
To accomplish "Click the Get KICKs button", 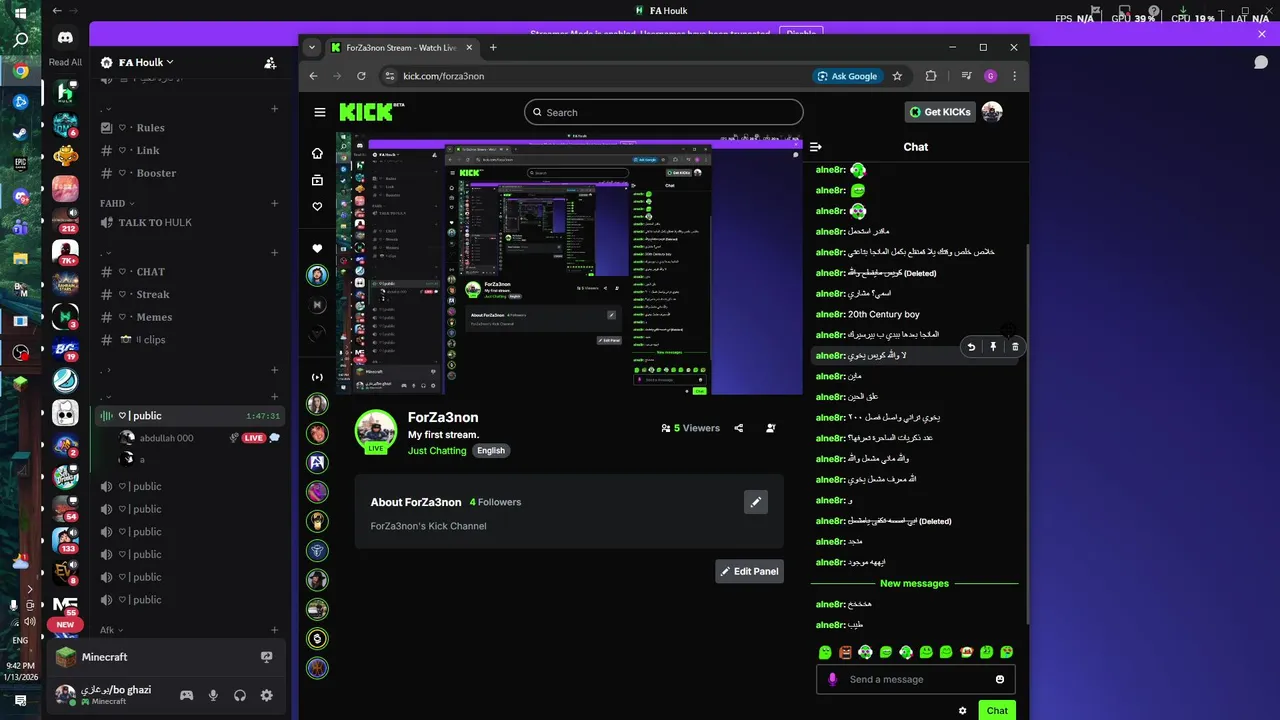I will (940, 112).
